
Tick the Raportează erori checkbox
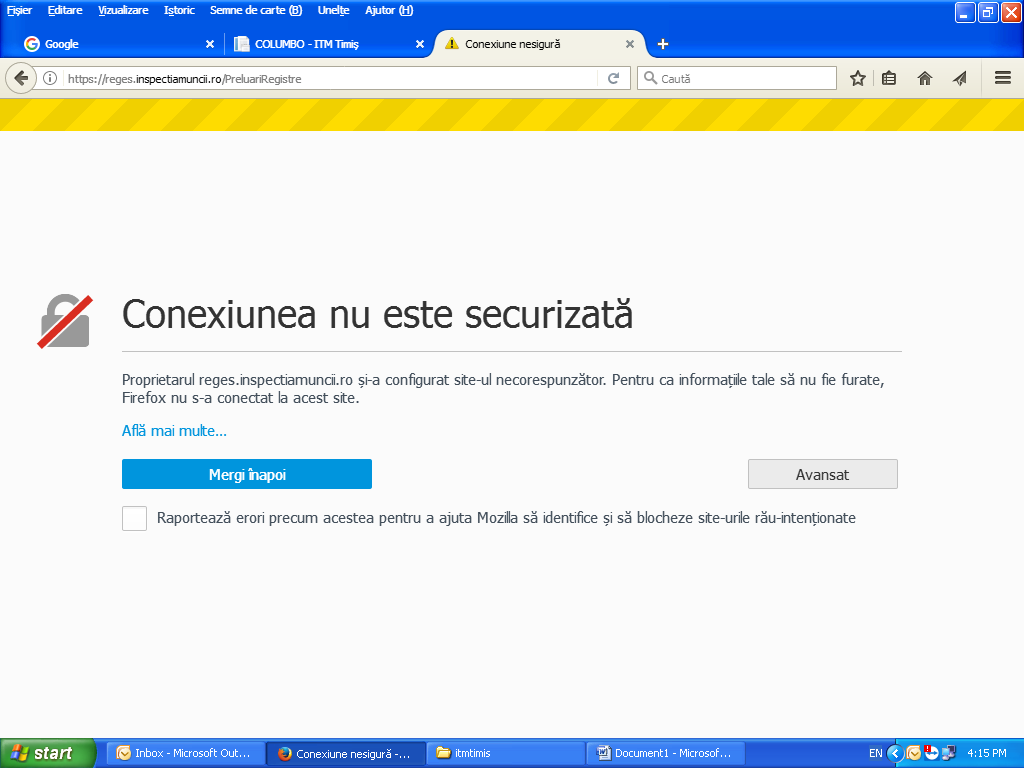[x=134, y=518]
